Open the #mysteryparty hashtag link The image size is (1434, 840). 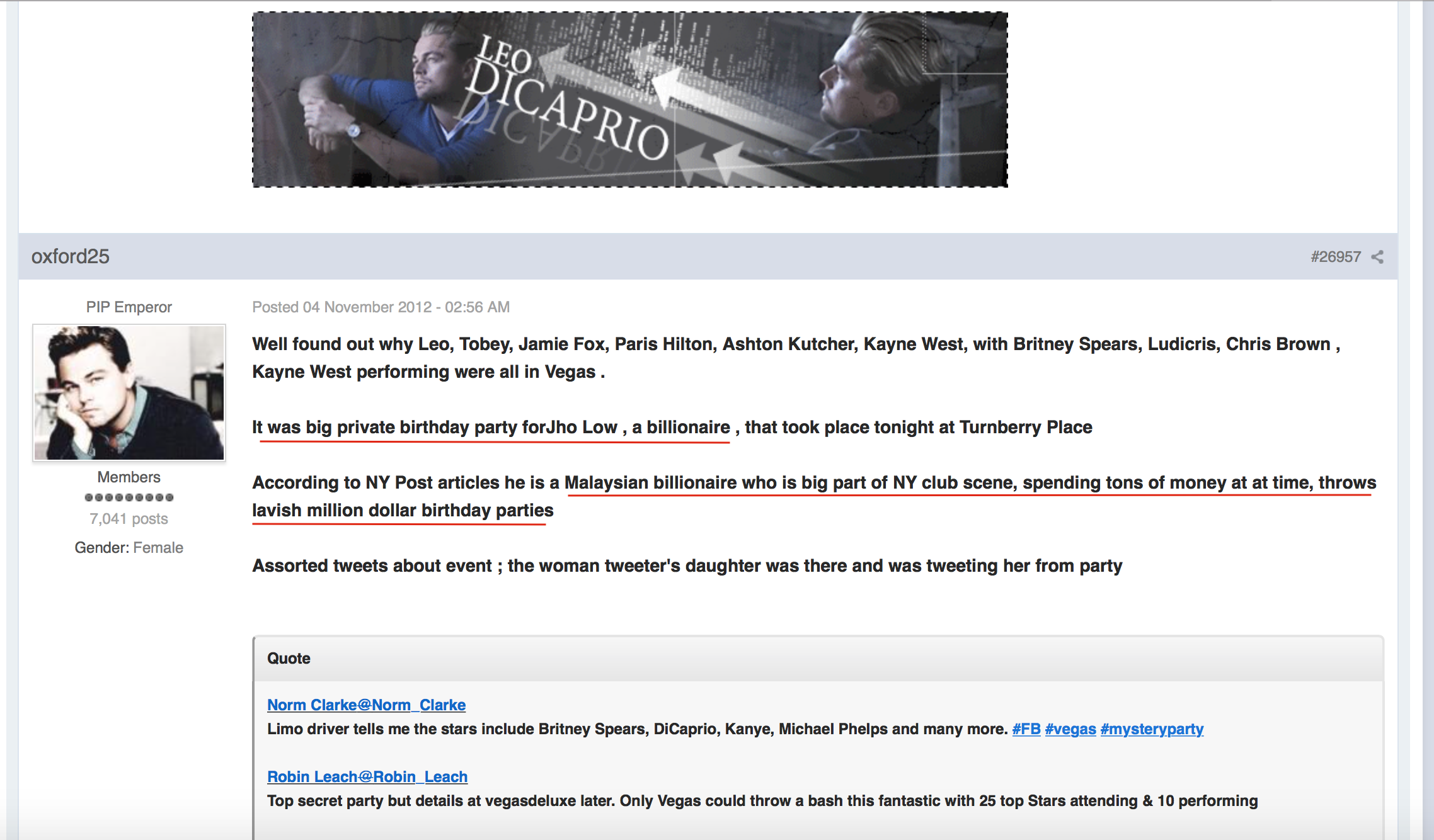tap(1152, 729)
